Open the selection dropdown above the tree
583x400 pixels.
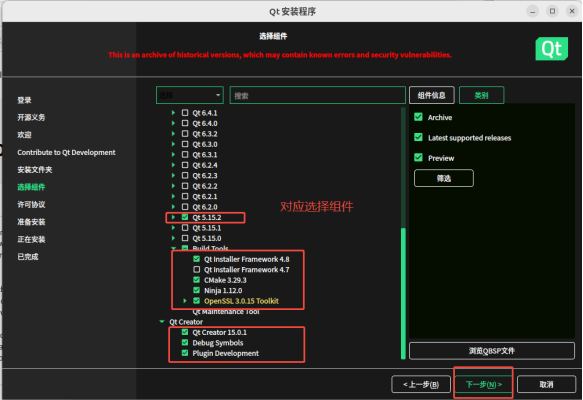tap(190, 95)
